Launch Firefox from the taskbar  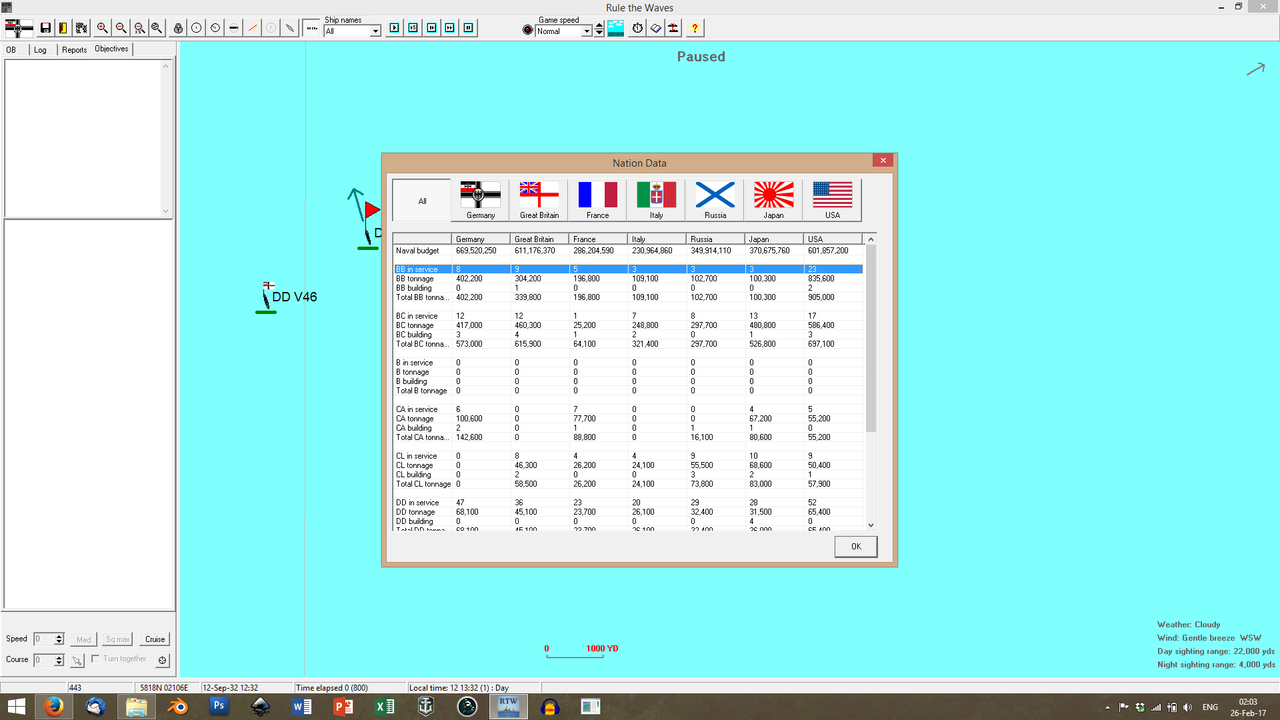click(x=53, y=706)
